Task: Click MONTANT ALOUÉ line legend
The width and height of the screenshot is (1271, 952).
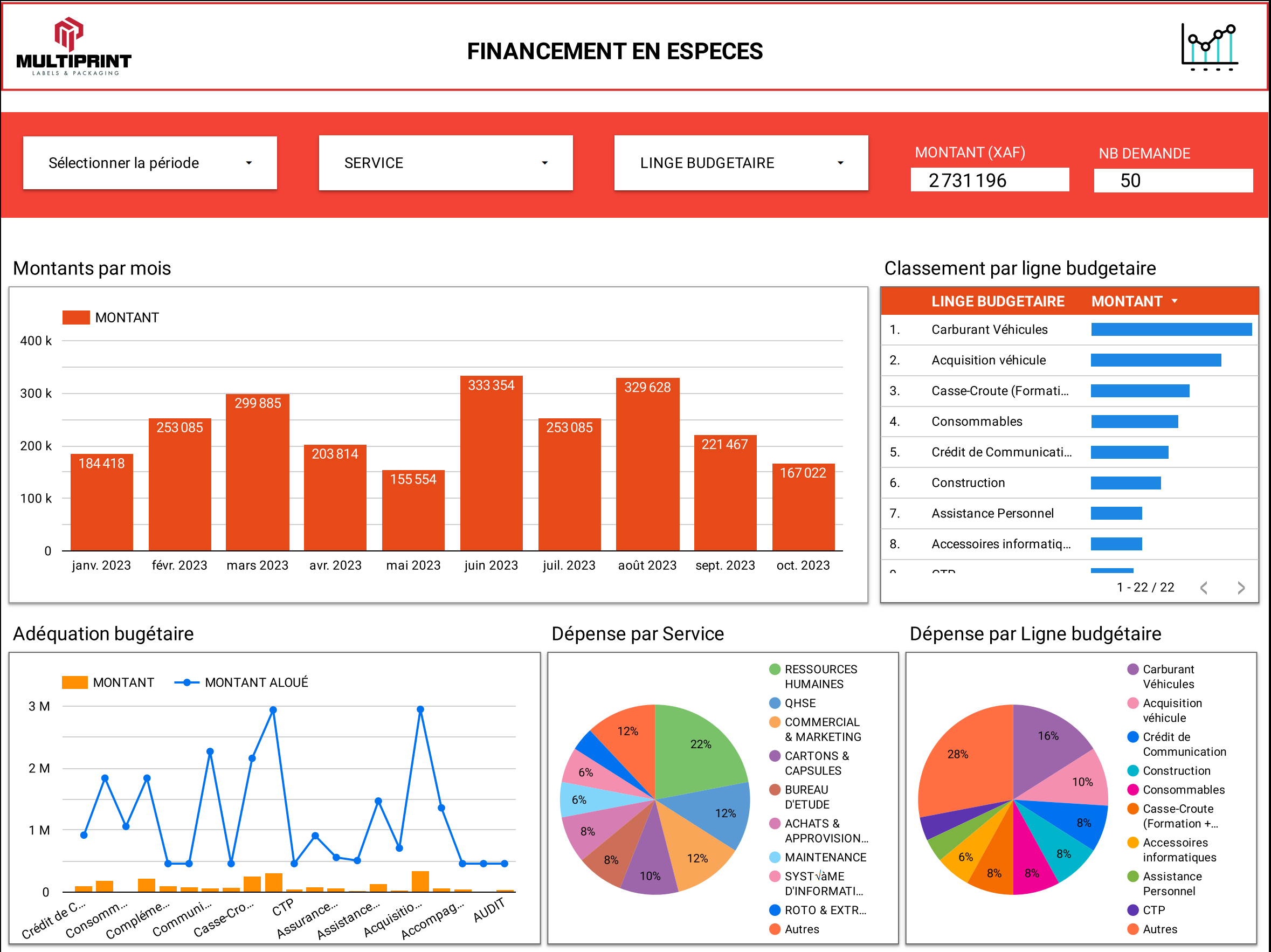Action: [x=241, y=682]
